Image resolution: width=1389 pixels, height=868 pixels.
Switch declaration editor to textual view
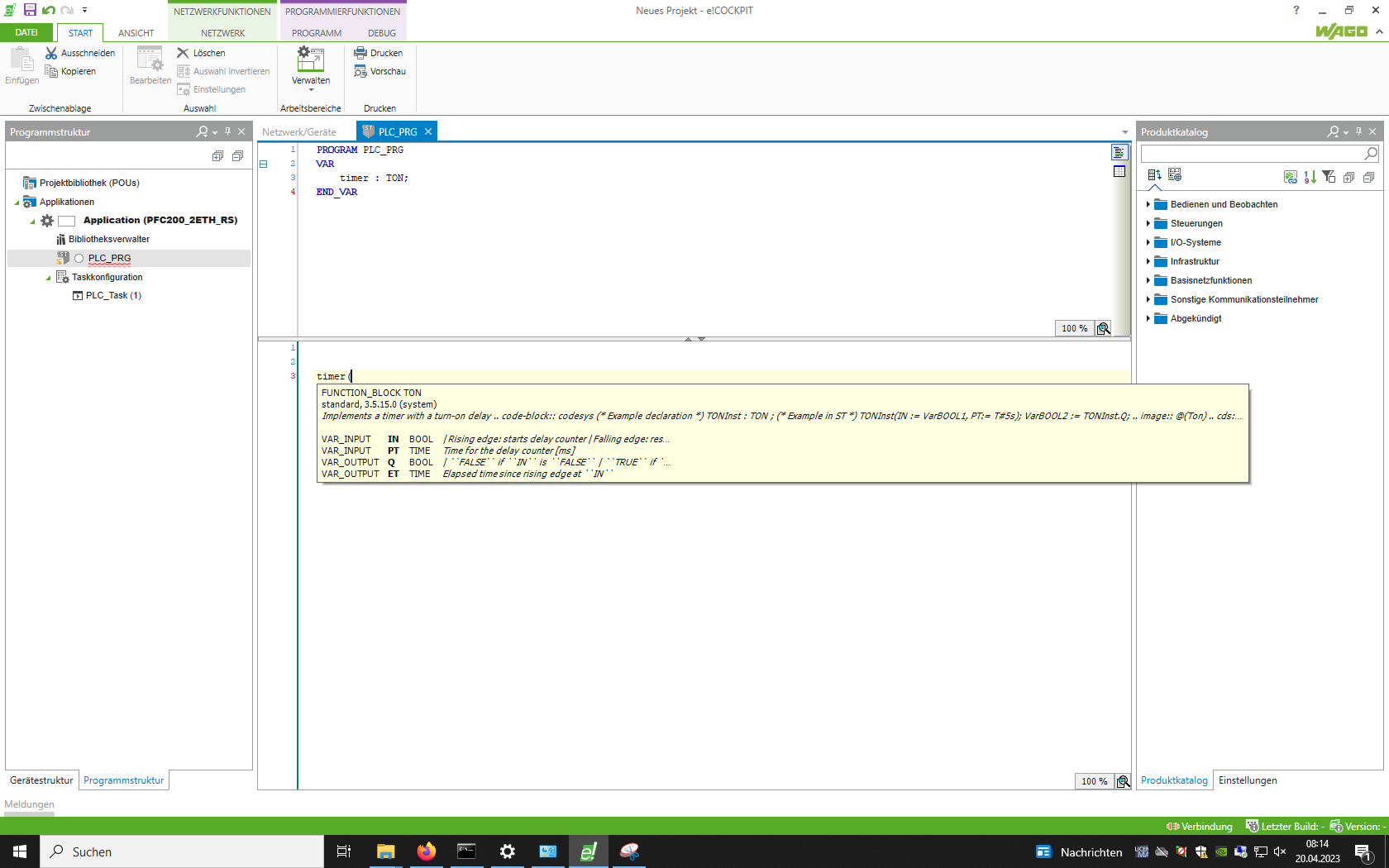tap(1119, 152)
